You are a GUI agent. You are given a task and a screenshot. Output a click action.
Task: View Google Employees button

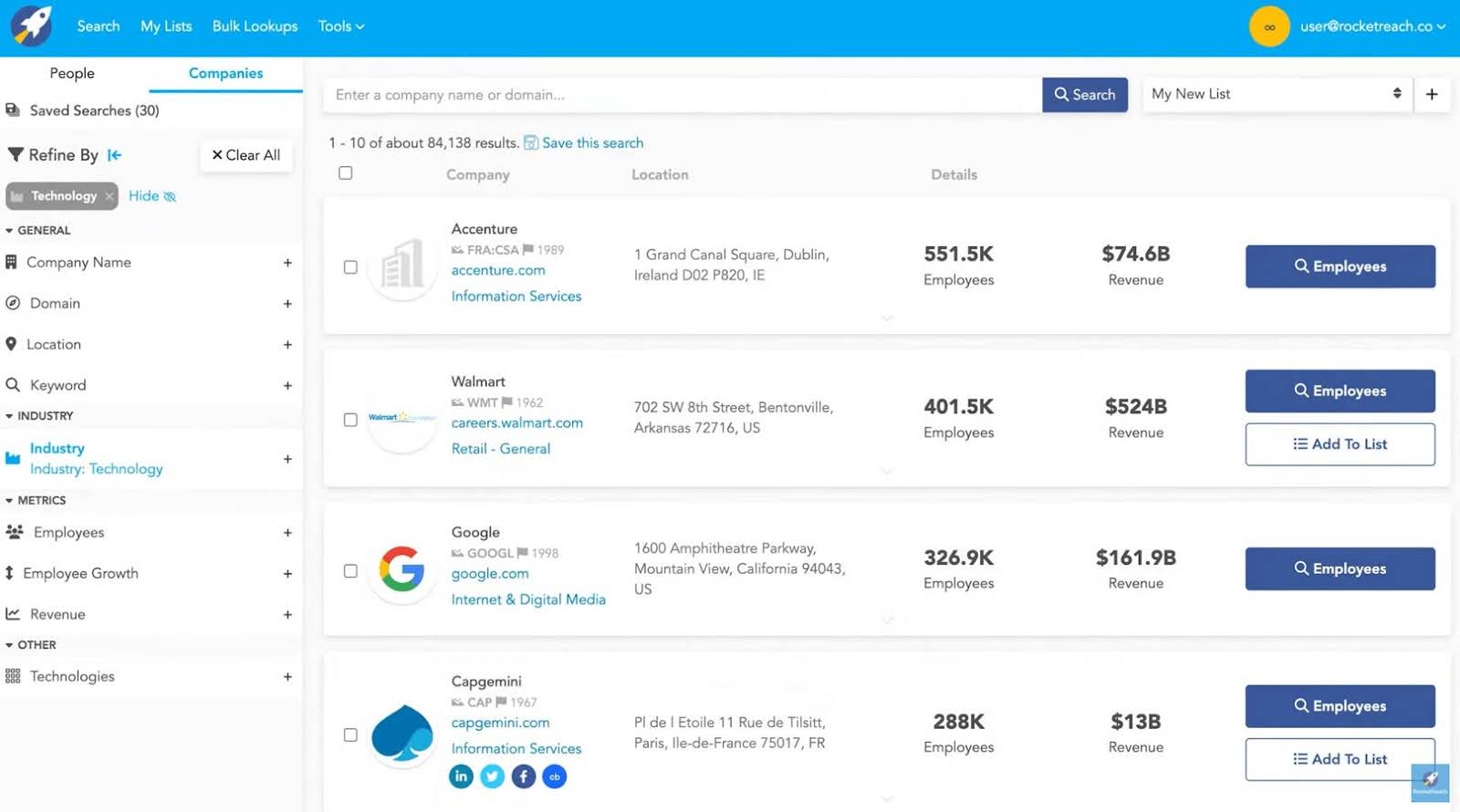point(1340,568)
